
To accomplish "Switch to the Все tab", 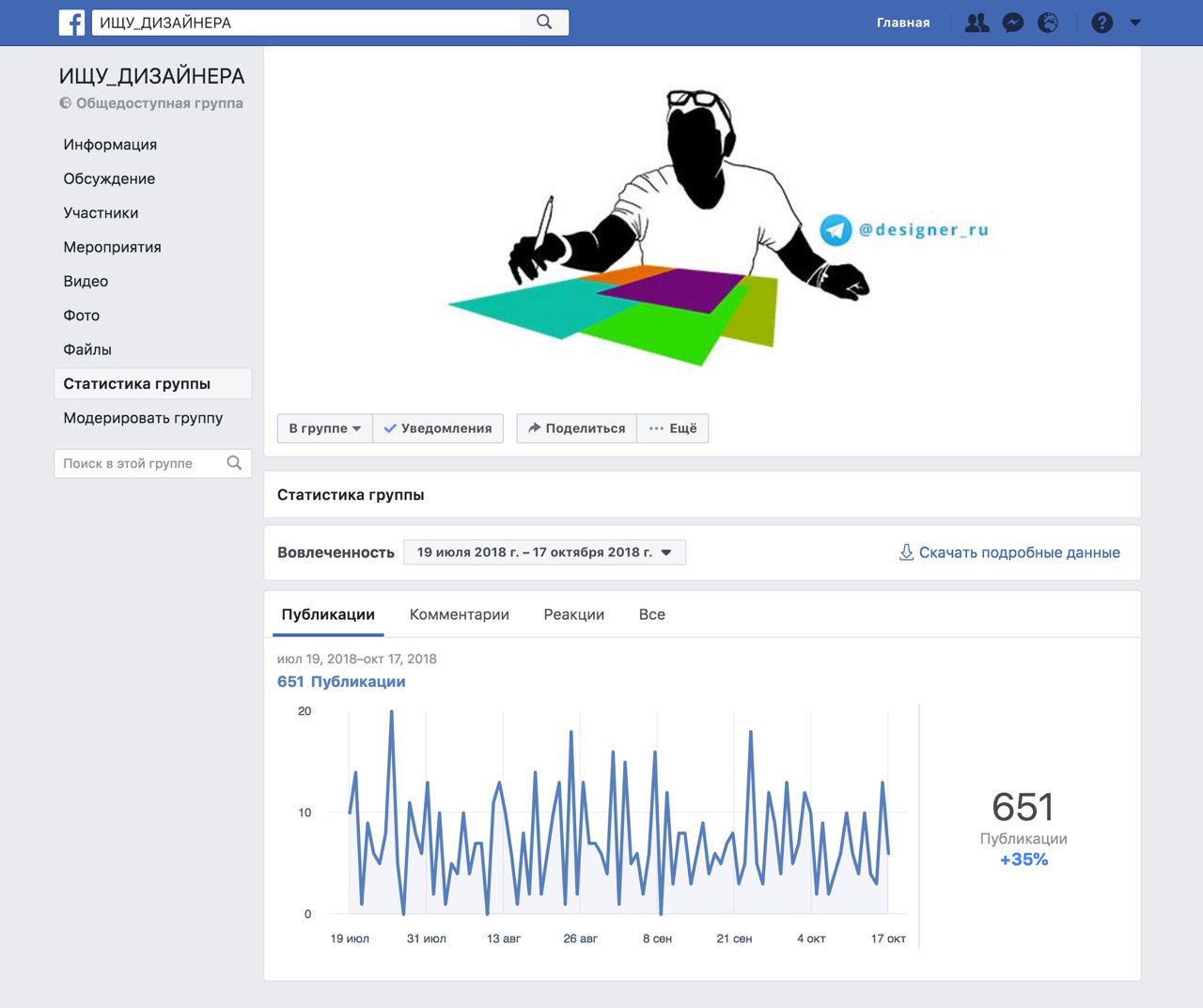I will (x=652, y=614).
